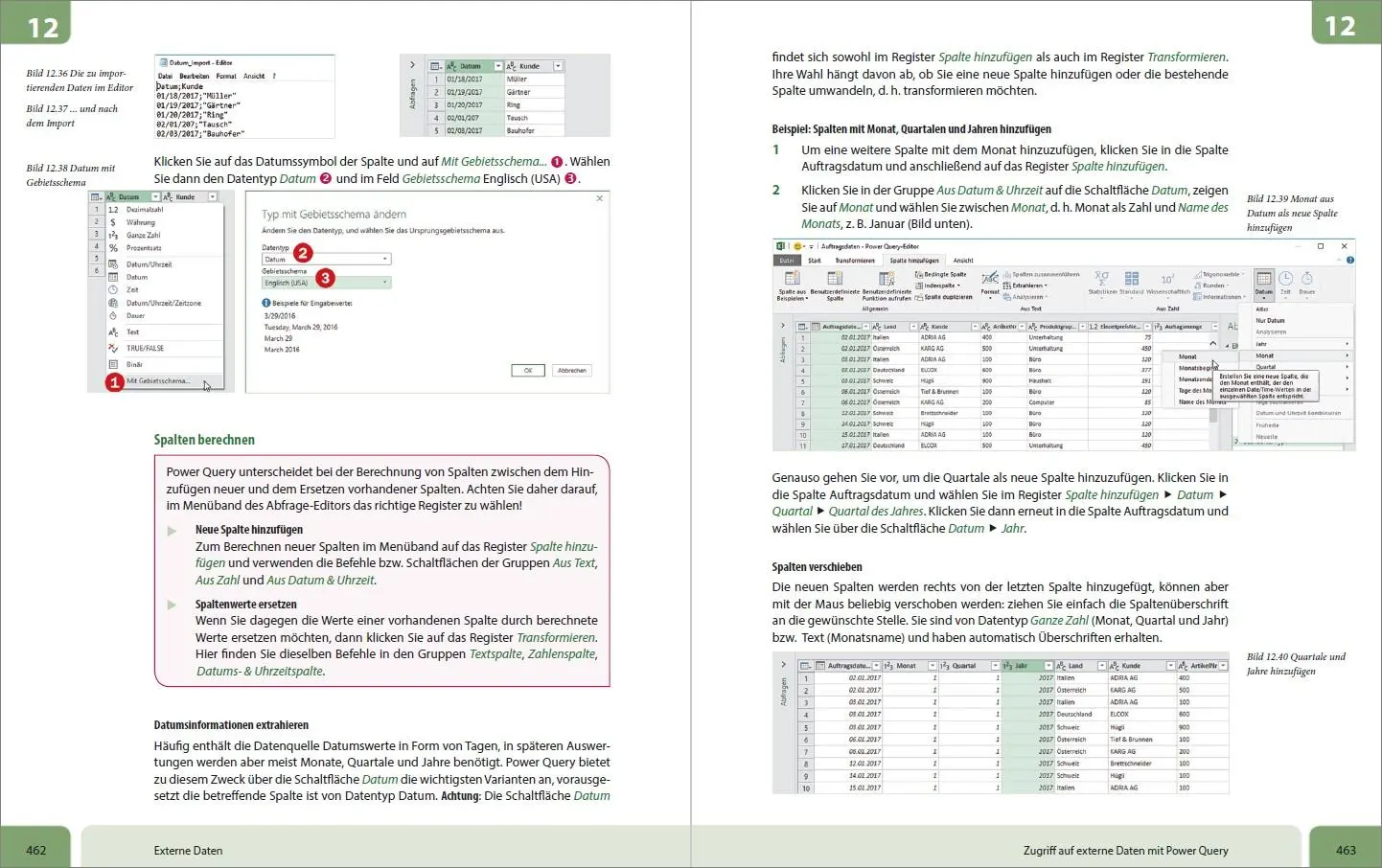
Task: Select TRUE/FALSE data type in the list
Action: [145, 349]
